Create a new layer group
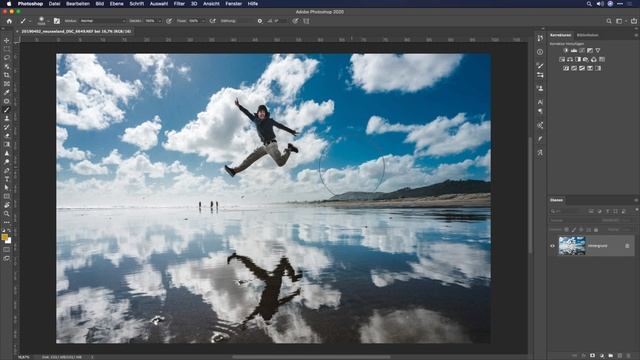 [611, 356]
